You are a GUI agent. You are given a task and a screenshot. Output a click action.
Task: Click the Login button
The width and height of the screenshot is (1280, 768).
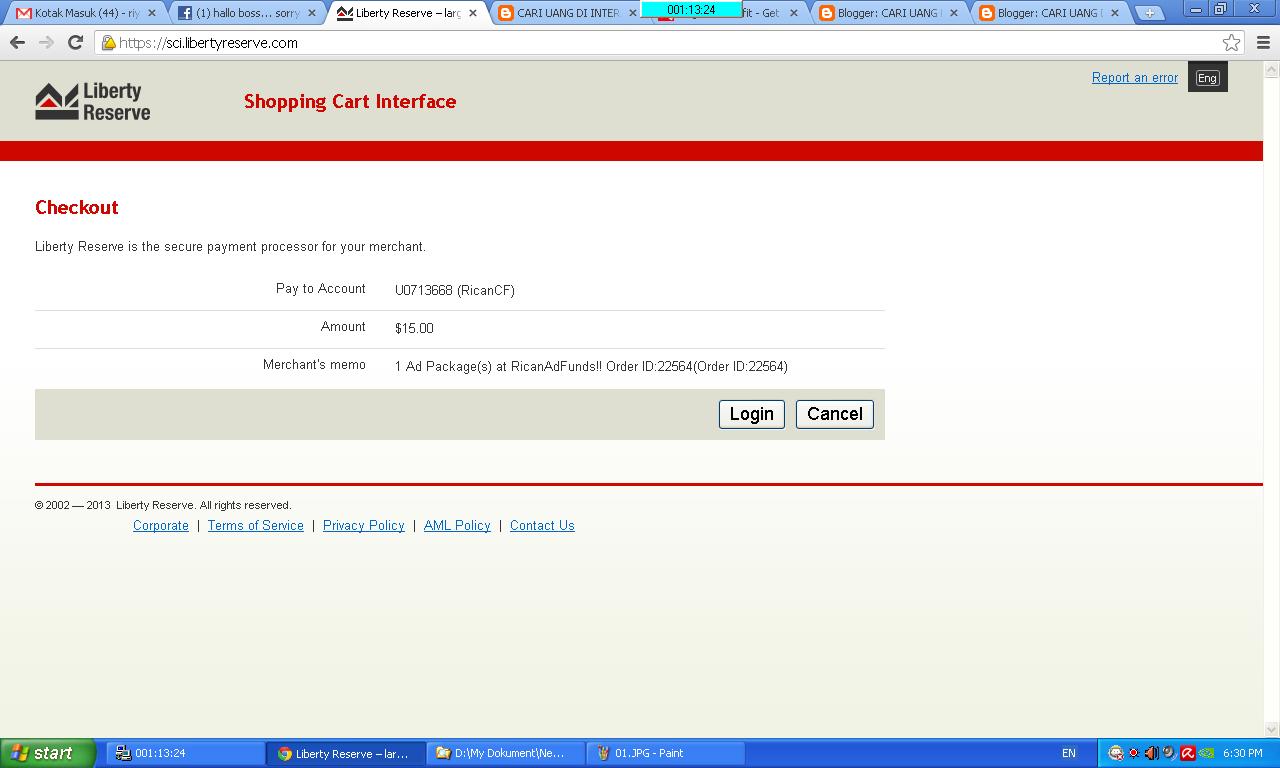pyautogui.click(x=752, y=414)
